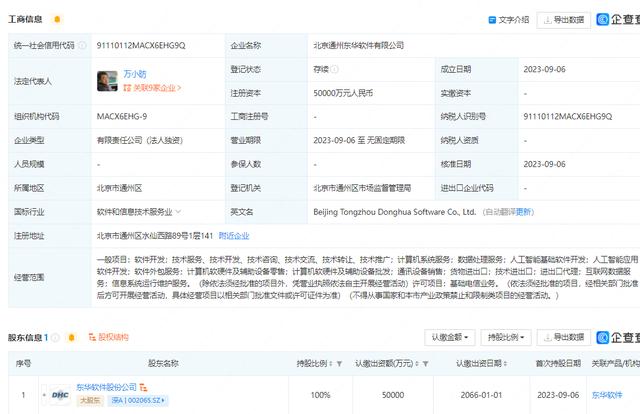The width and height of the screenshot is (640, 414).
Task: Expand the 深A | 002065.SZ stock tag
Action: click(x=138, y=401)
